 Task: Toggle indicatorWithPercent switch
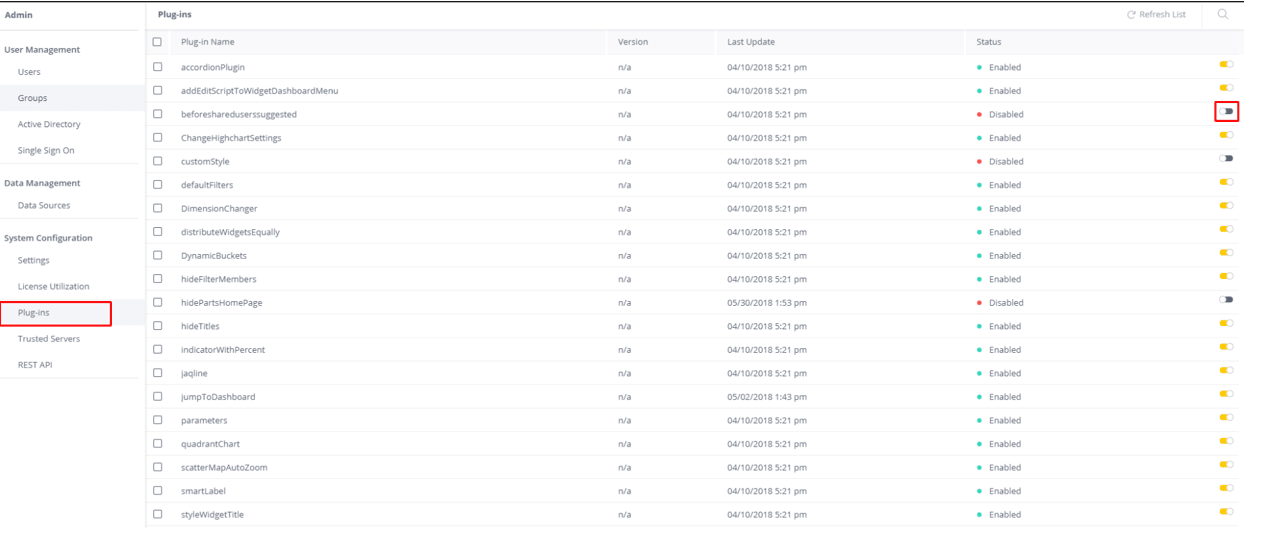pyautogui.click(x=1226, y=347)
